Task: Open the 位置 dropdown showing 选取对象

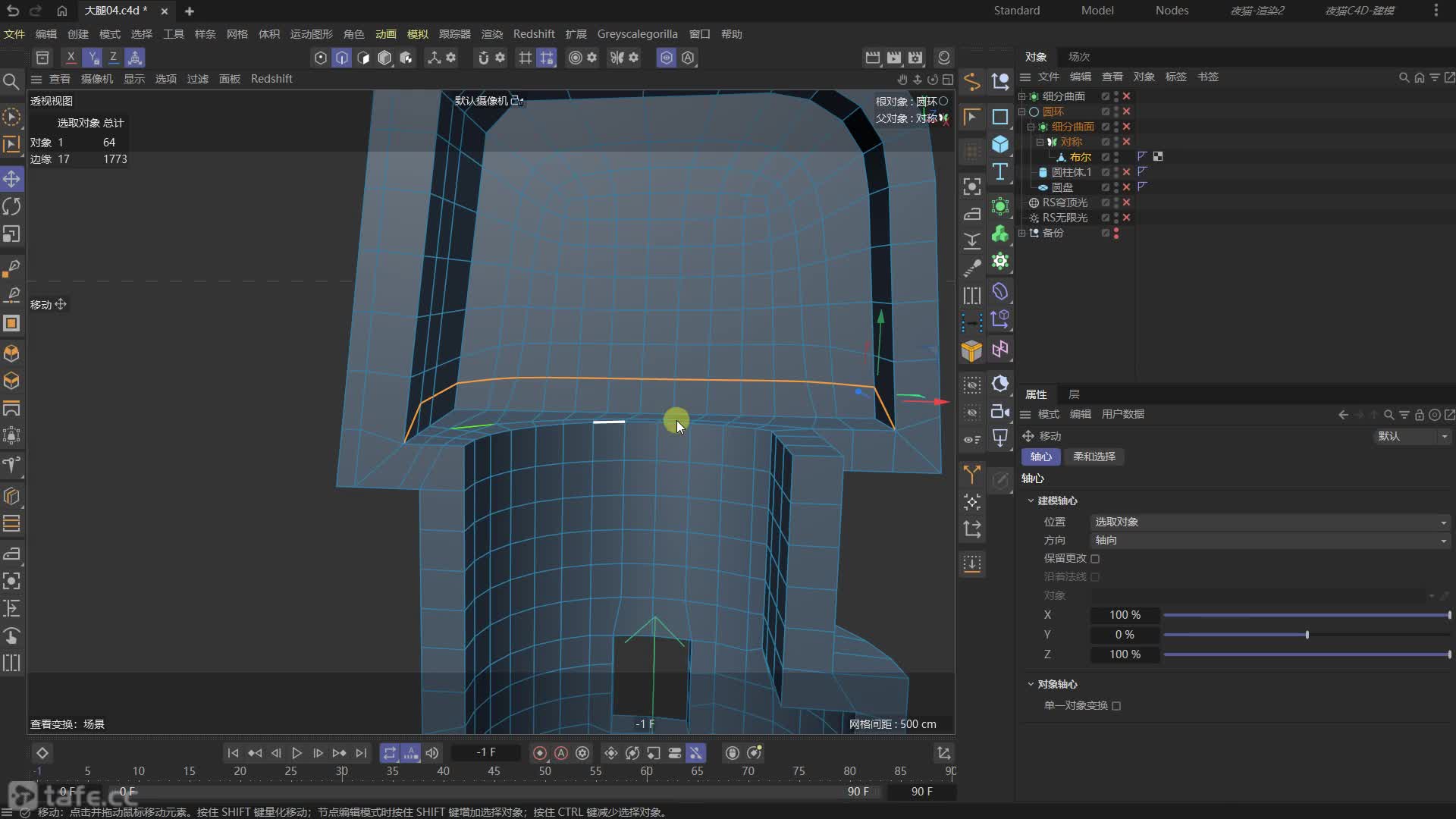Action: click(1270, 522)
